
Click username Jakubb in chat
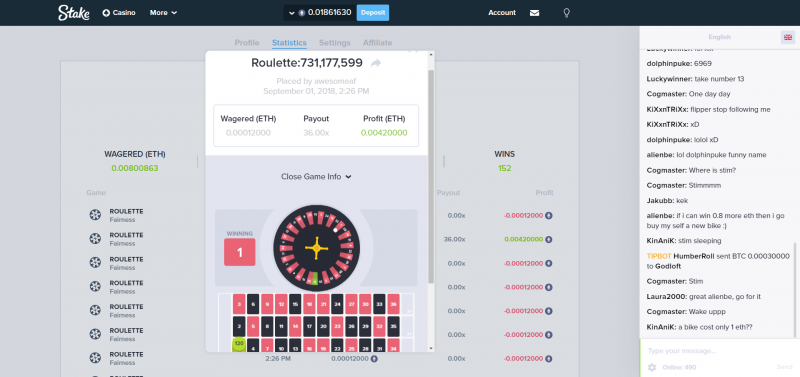tap(659, 200)
